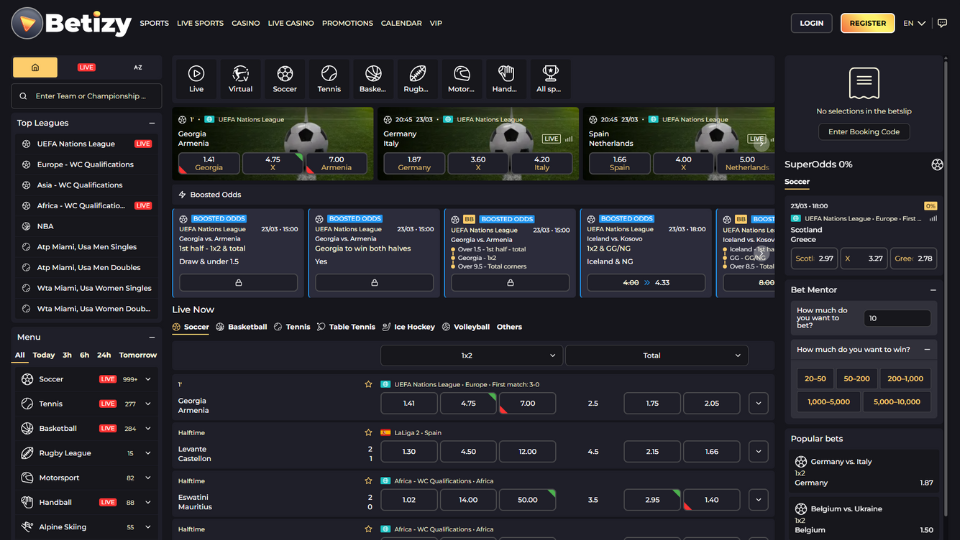Favorite the Levante Castellon match star
The width and height of the screenshot is (960, 540).
pyautogui.click(x=368, y=432)
